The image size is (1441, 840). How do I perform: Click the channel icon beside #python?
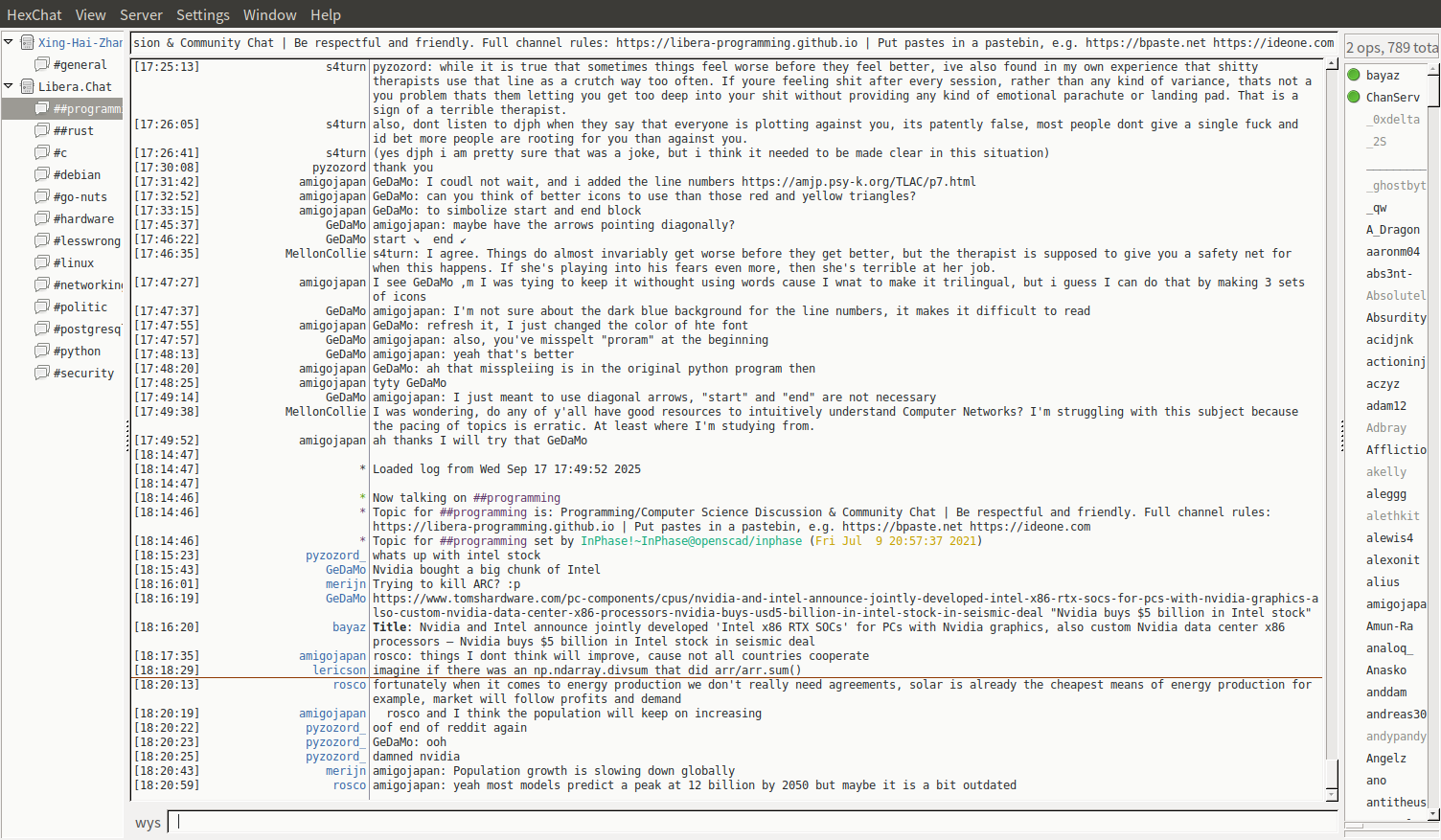pos(41,351)
